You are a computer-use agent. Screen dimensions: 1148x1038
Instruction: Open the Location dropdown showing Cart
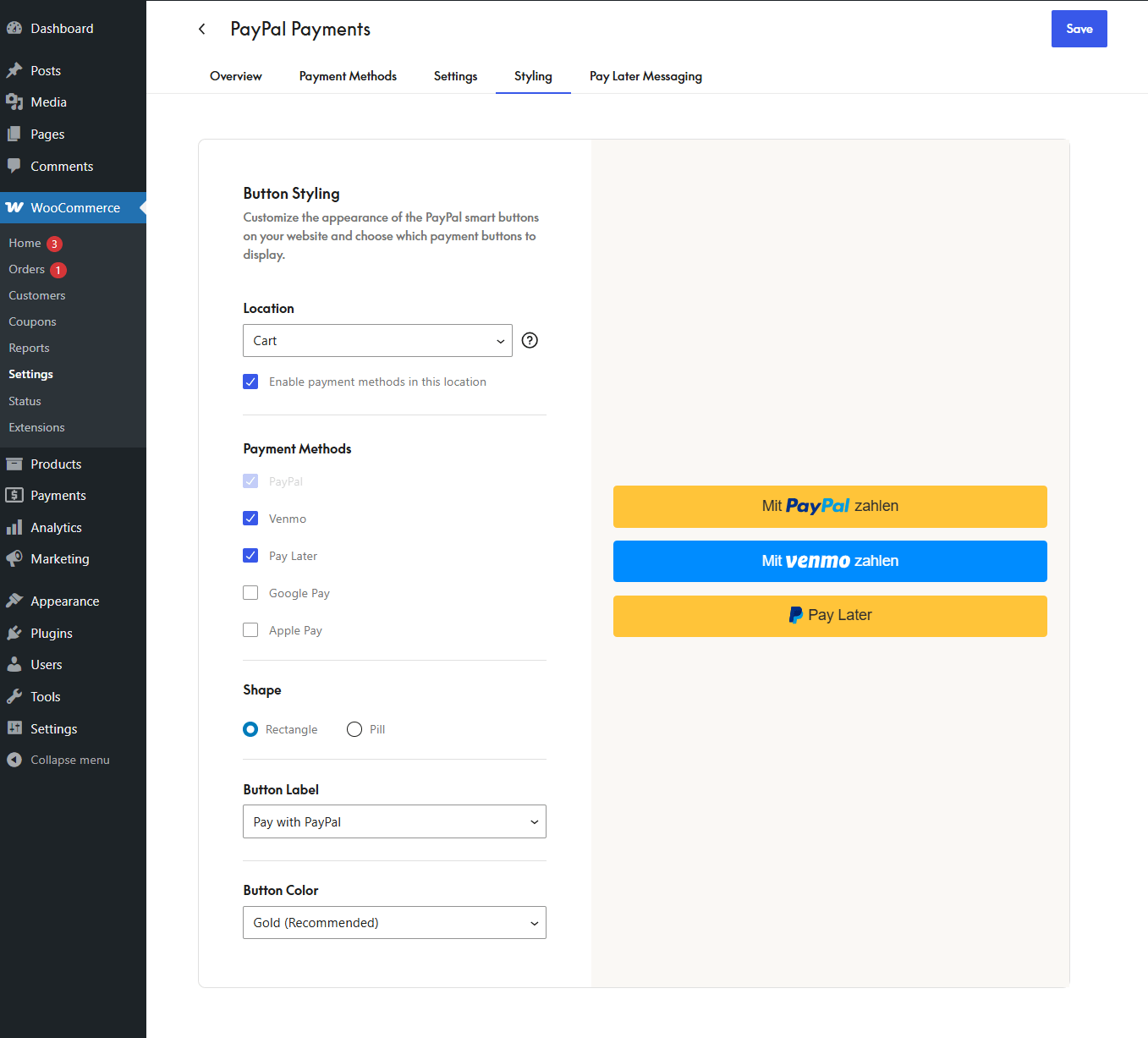(x=377, y=340)
